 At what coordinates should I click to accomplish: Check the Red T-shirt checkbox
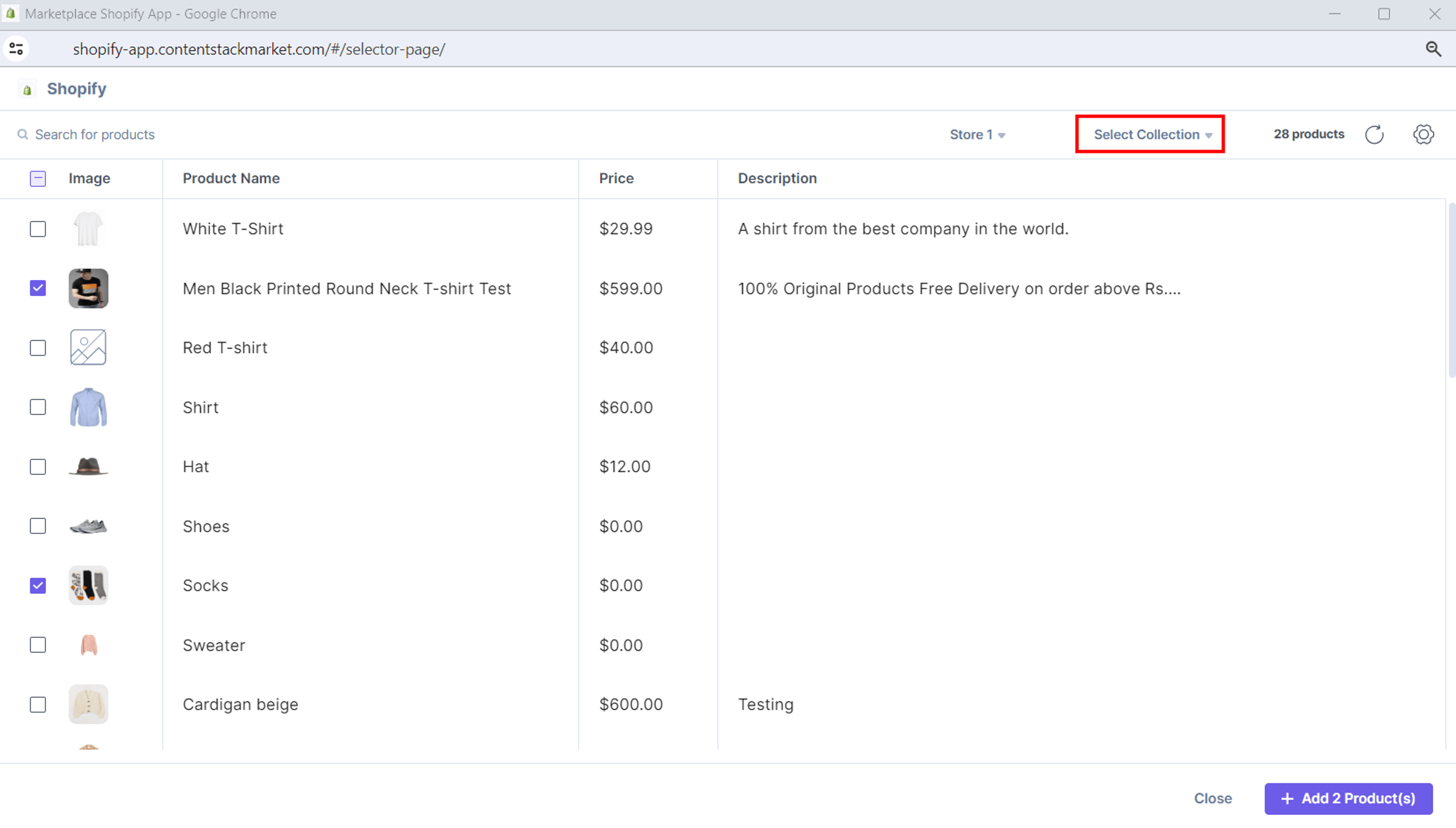(x=38, y=347)
